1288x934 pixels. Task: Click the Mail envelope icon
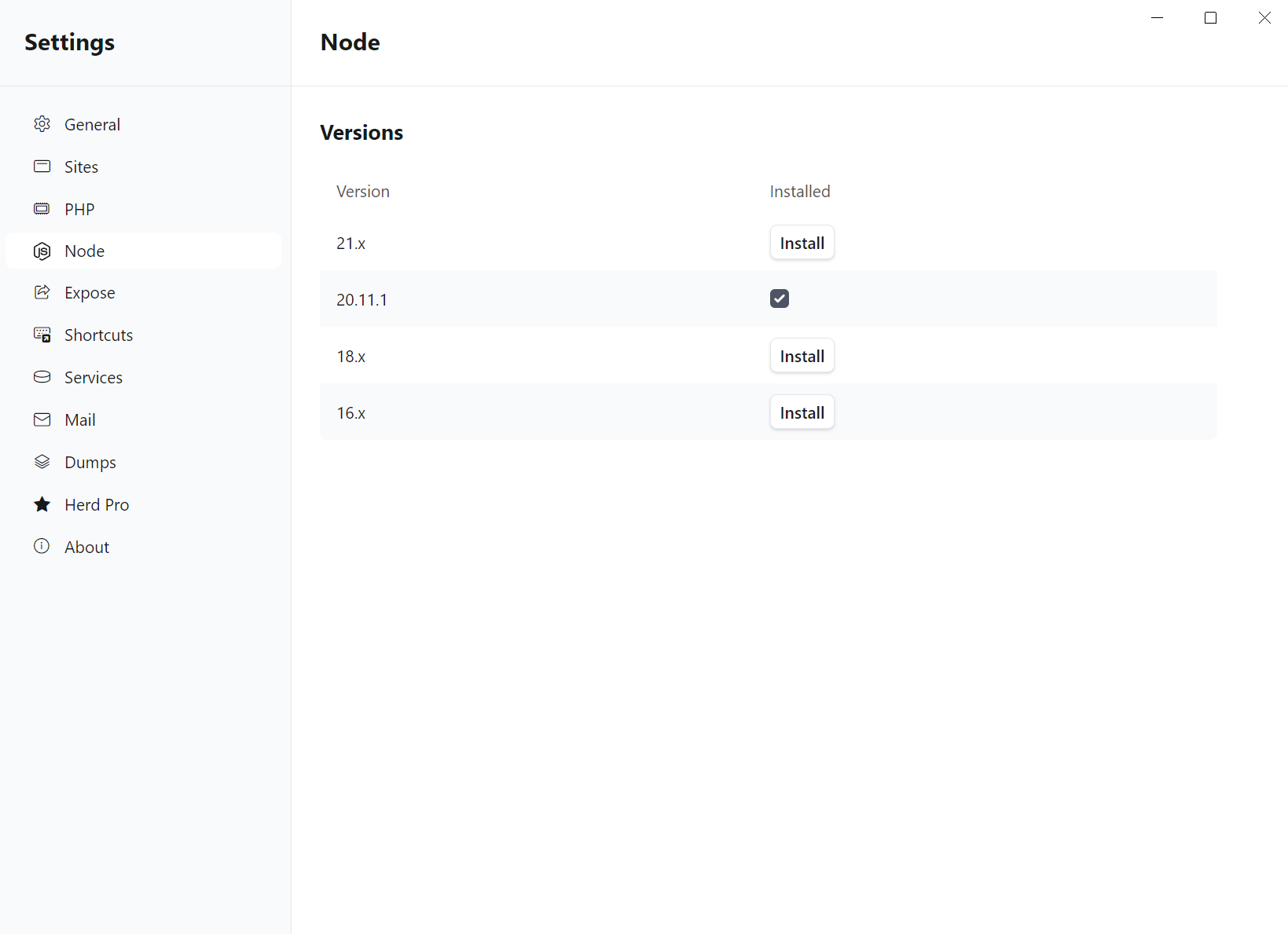pyautogui.click(x=42, y=419)
